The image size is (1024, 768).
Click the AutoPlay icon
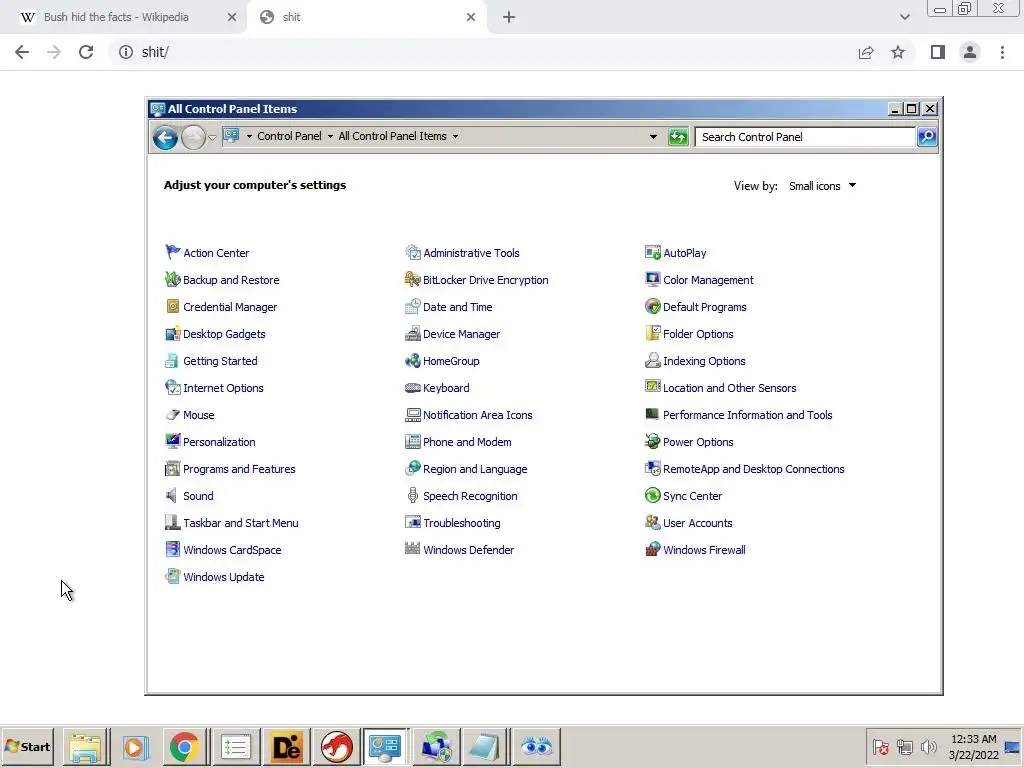pos(652,252)
